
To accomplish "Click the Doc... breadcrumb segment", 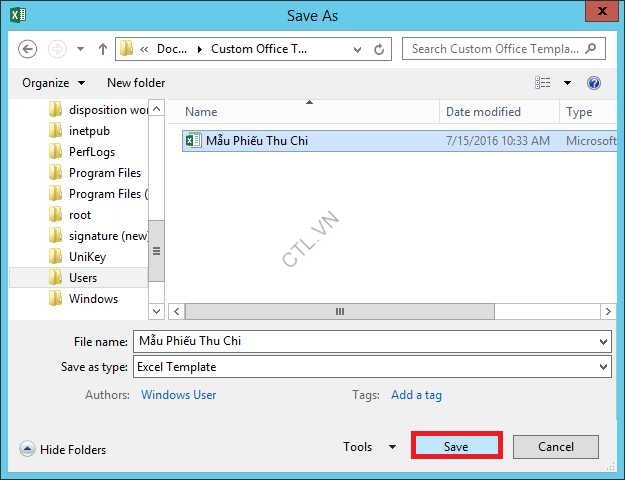I will click(x=171, y=49).
